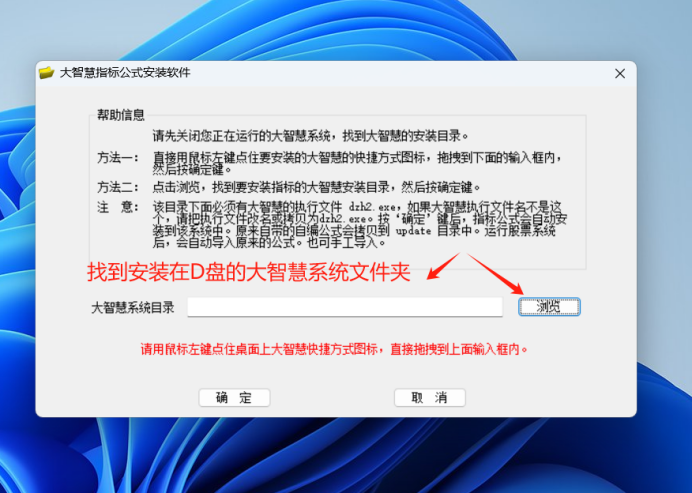Click the 注 意 label in help text
This screenshot has width=692, height=493.
pyautogui.click(x=117, y=207)
